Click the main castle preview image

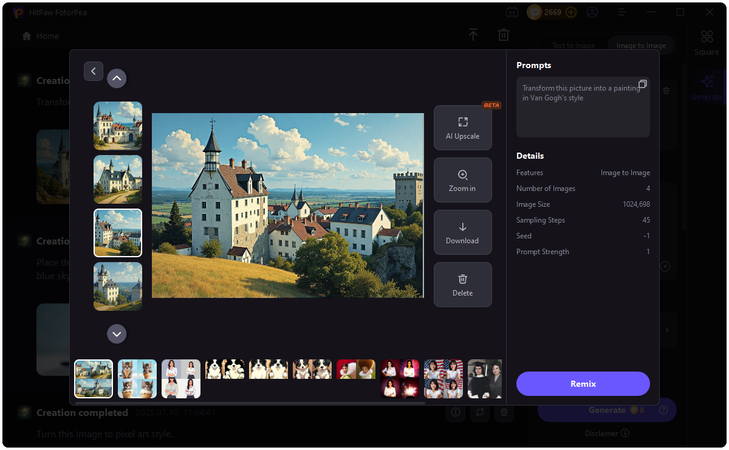coord(287,205)
